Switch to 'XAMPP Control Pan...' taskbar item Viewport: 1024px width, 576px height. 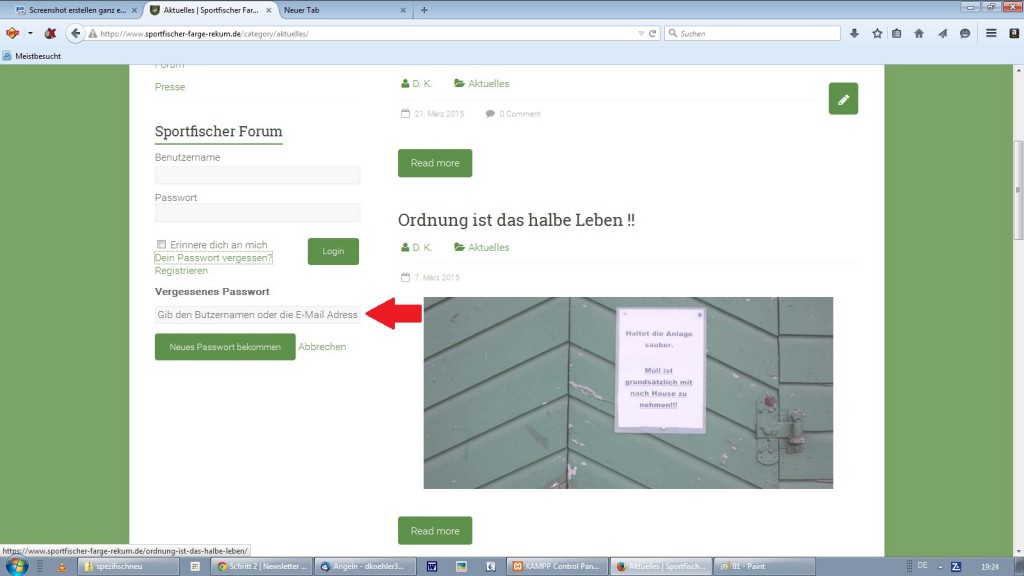click(x=556, y=566)
